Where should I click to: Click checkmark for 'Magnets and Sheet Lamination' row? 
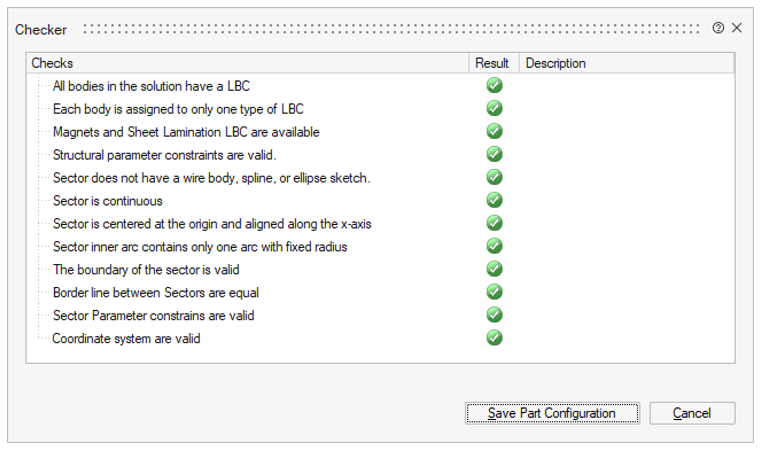pos(494,132)
